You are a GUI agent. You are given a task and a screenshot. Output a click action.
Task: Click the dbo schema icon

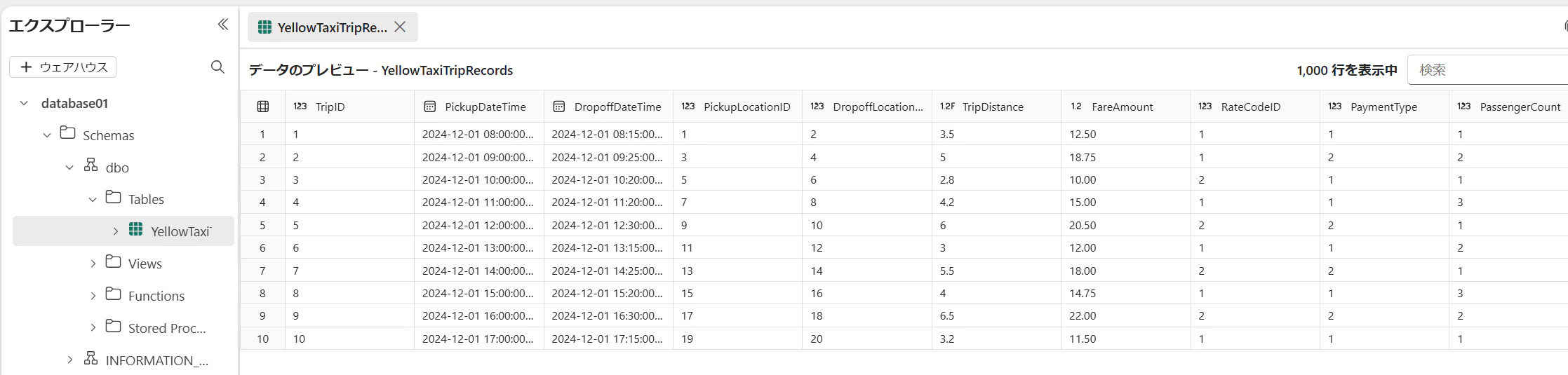coord(91,165)
